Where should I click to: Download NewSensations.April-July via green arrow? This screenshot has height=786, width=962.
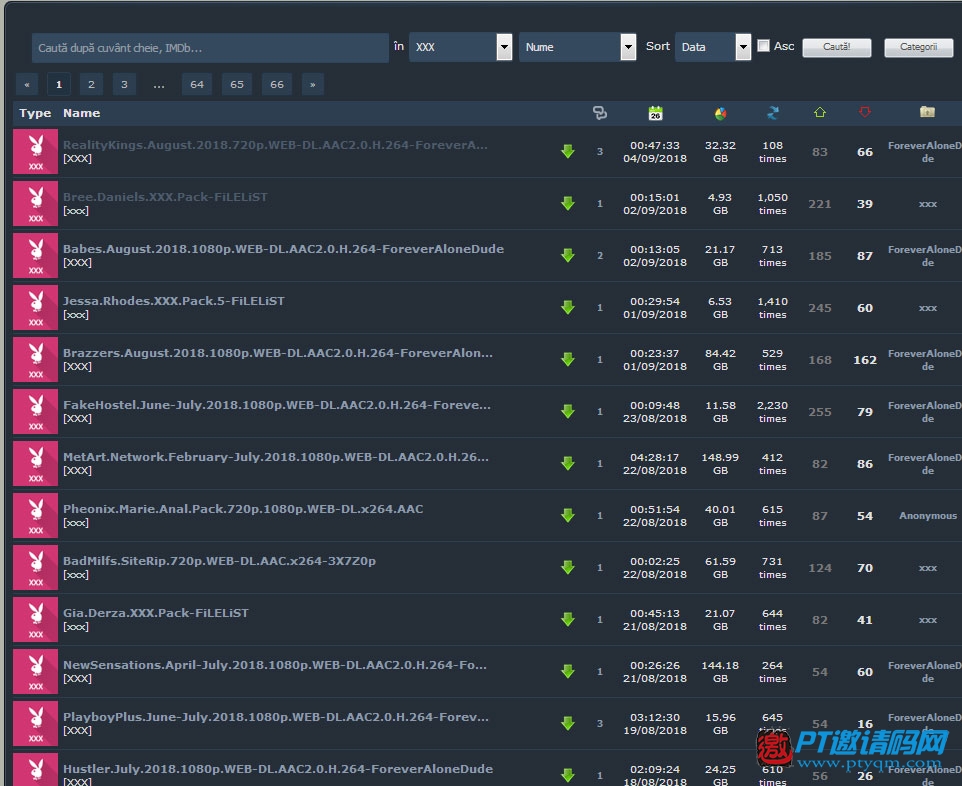(x=568, y=671)
